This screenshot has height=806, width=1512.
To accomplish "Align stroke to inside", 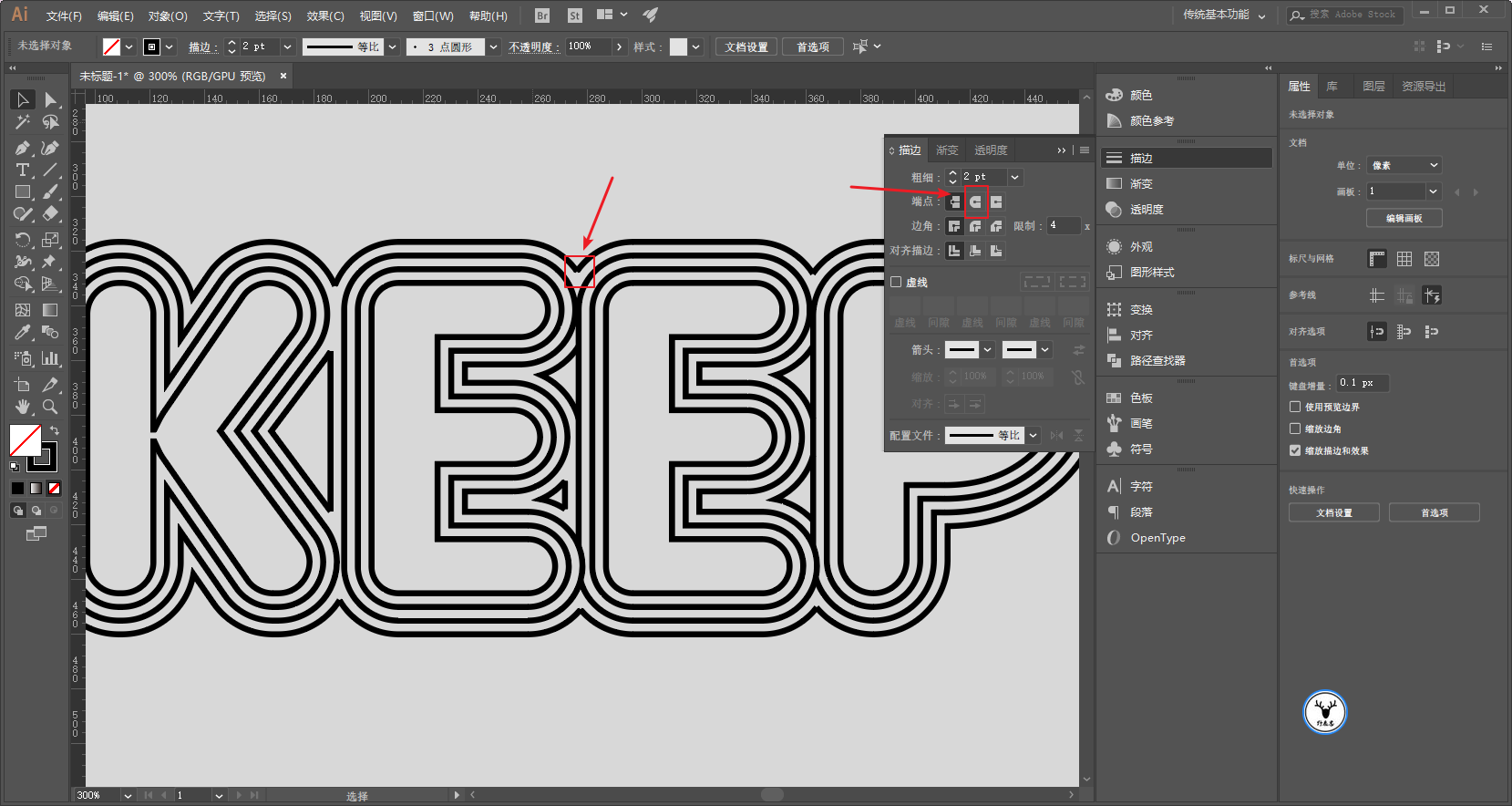I will pos(975,251).
